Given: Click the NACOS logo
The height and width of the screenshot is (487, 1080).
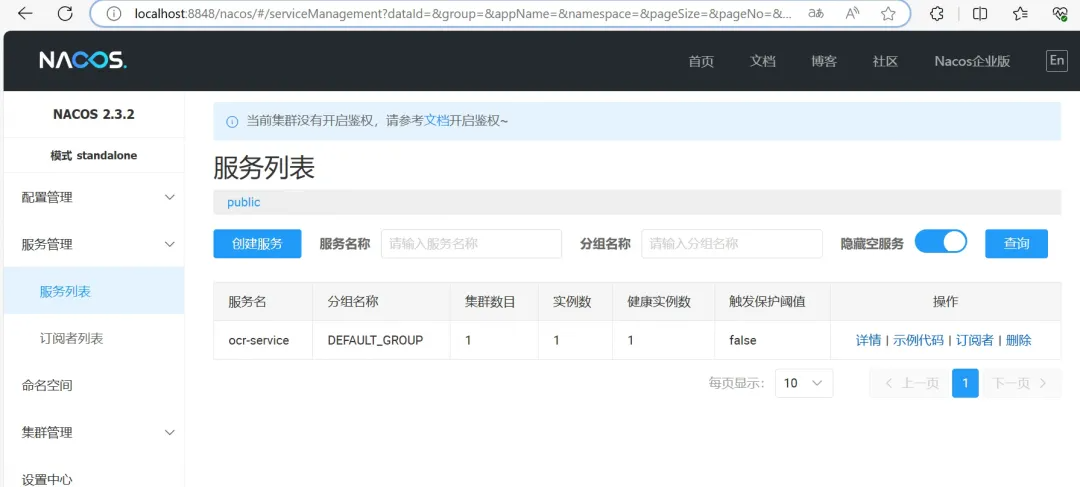Looking at the screenshot, I should click(x=83, y=61).
